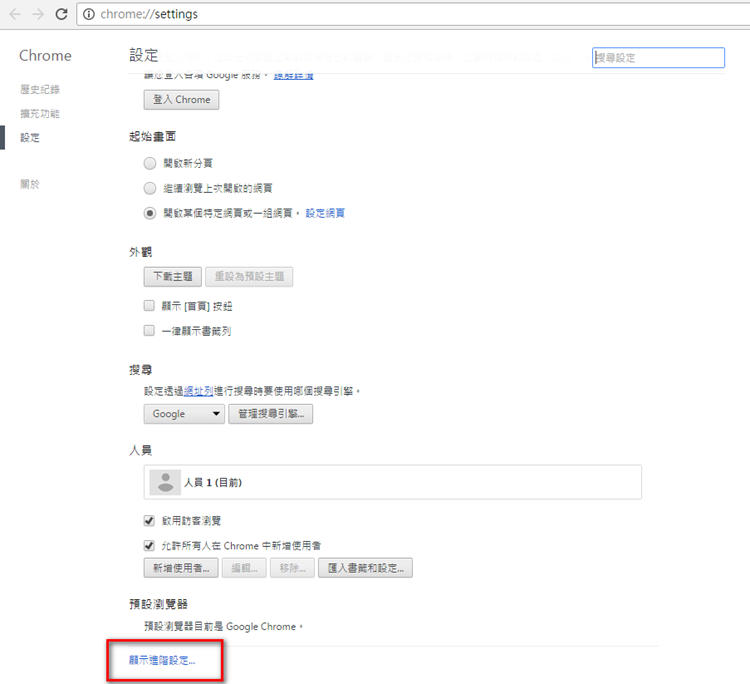Open the 網址列 link
This screenshot has height=684, width=750.
pyautogui.click(x=199, y=391)
